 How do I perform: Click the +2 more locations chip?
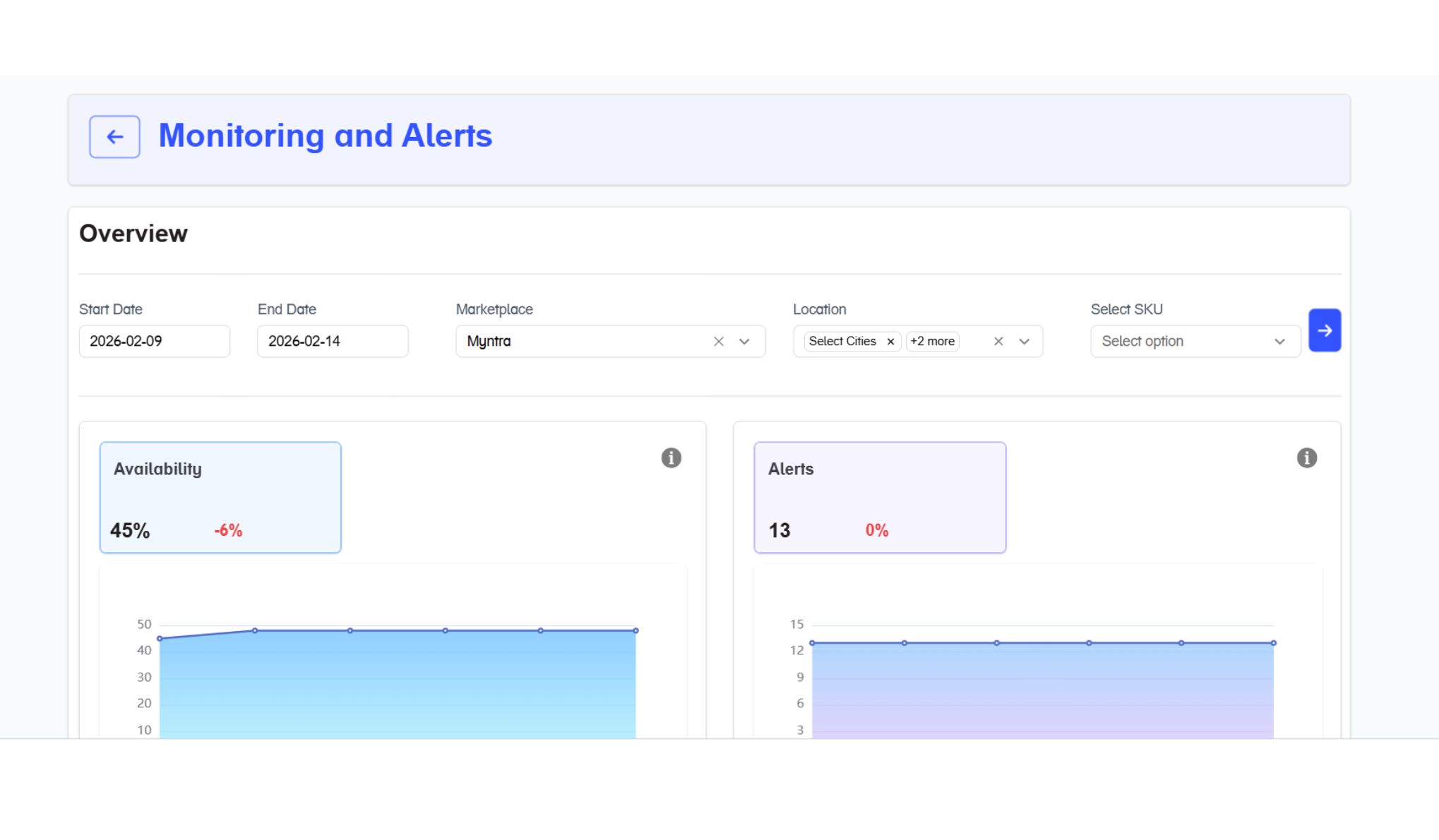click(932, 342)
